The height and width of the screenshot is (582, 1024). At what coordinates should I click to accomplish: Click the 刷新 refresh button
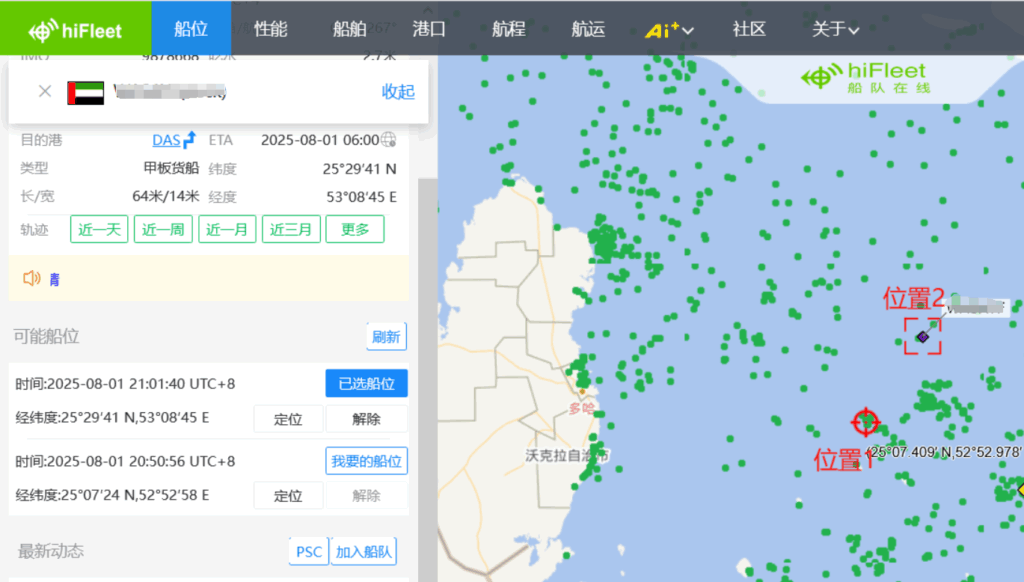point(386,337)
